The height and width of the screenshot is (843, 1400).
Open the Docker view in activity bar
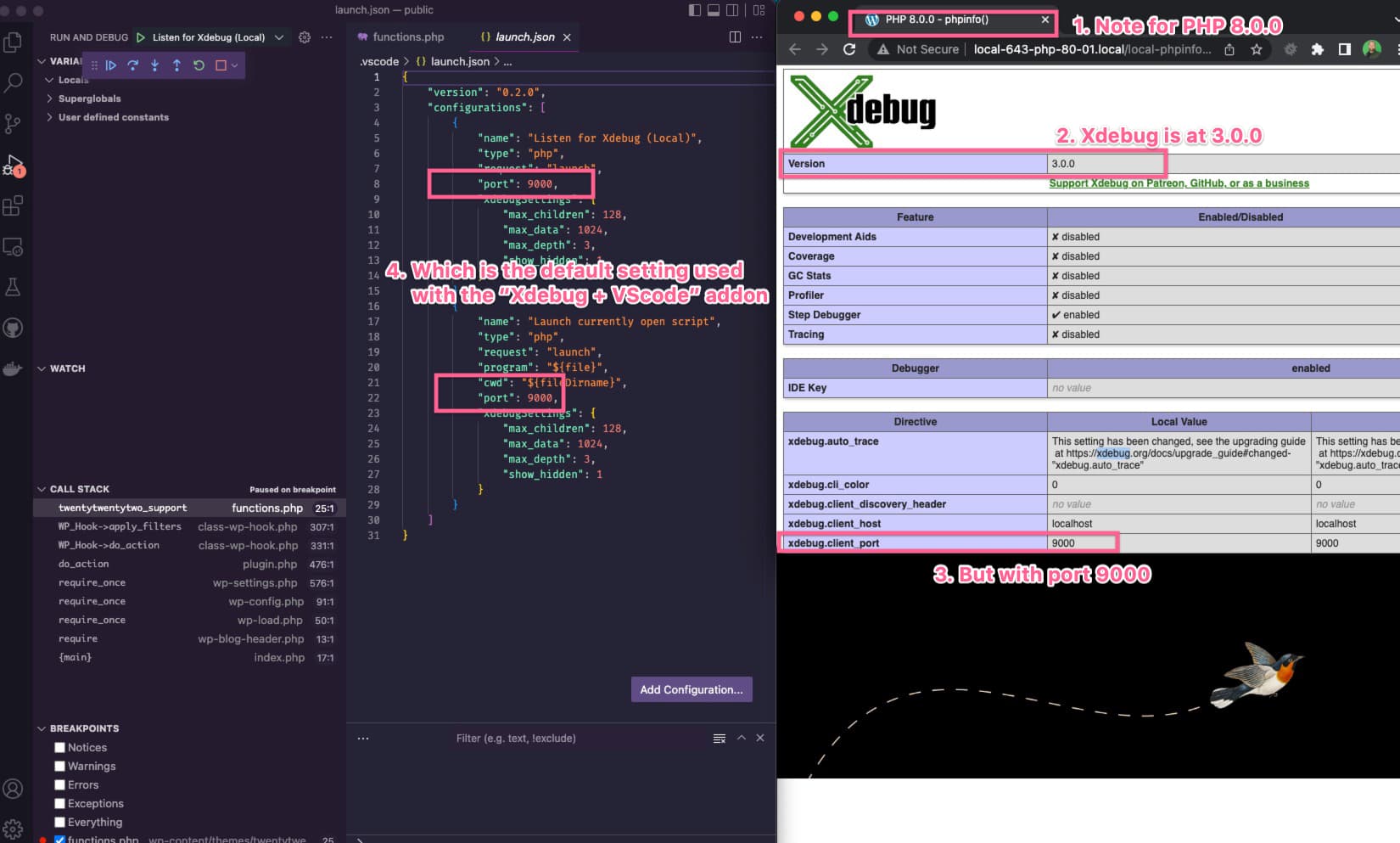13,368
